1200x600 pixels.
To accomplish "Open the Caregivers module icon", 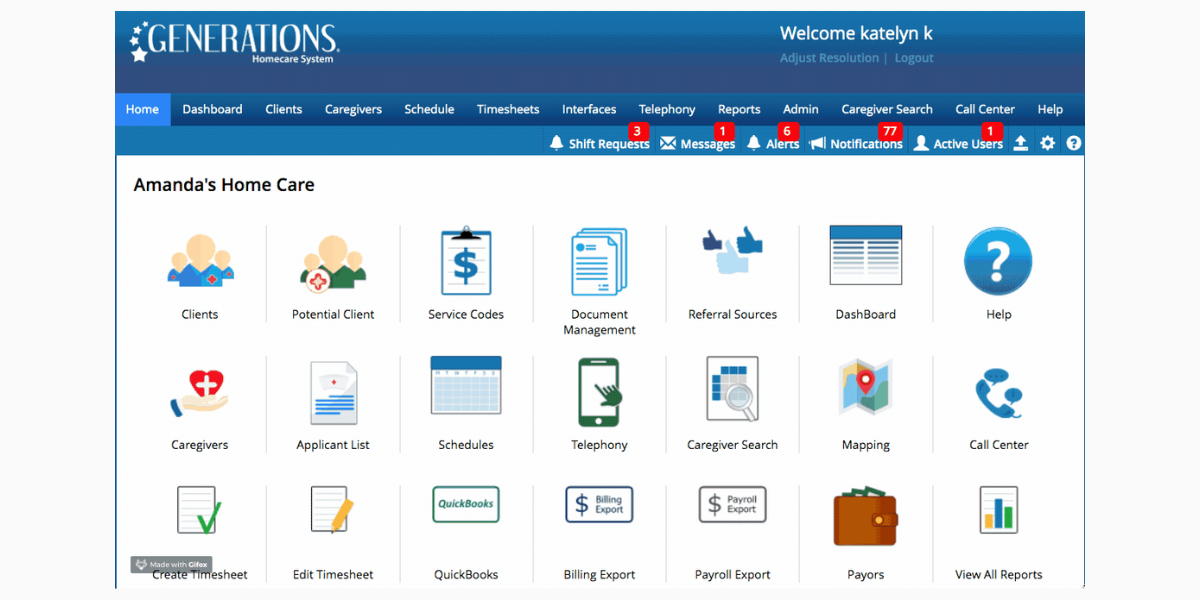I will 199,390.
